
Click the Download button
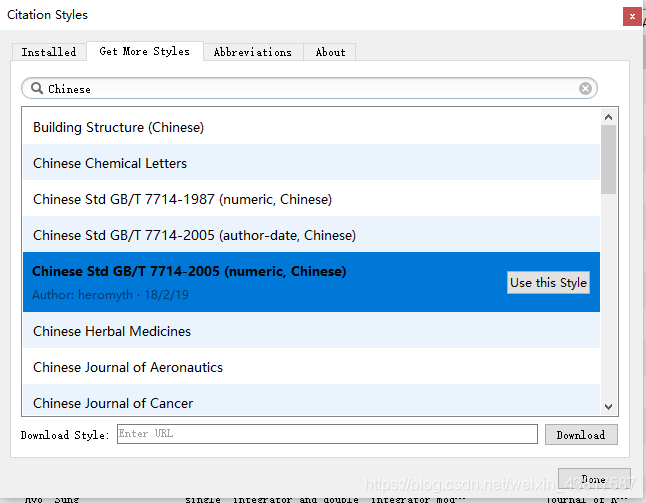(x=581, y=435)
